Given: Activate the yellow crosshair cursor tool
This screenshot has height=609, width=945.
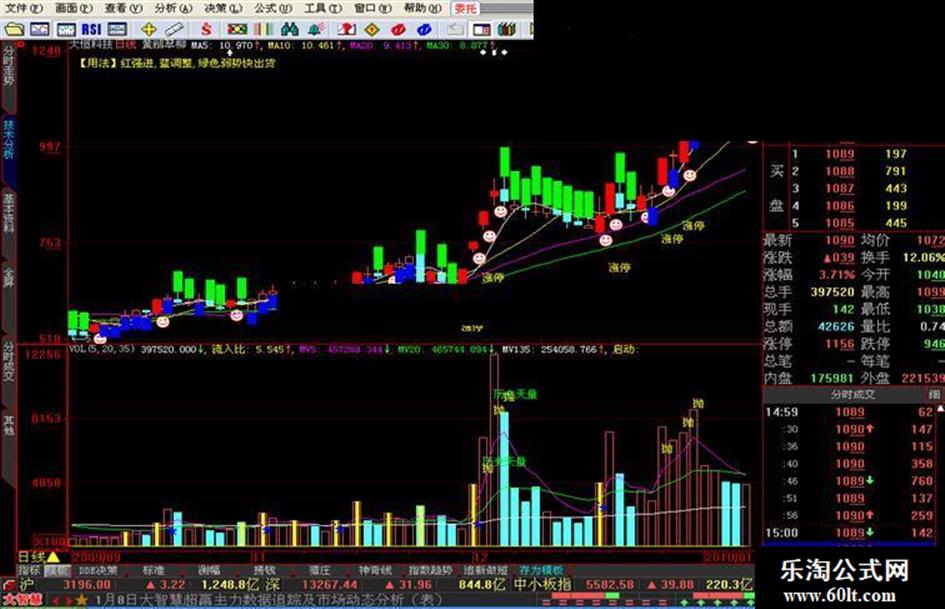Looking at the screenshot, I should tap(148, 29).
